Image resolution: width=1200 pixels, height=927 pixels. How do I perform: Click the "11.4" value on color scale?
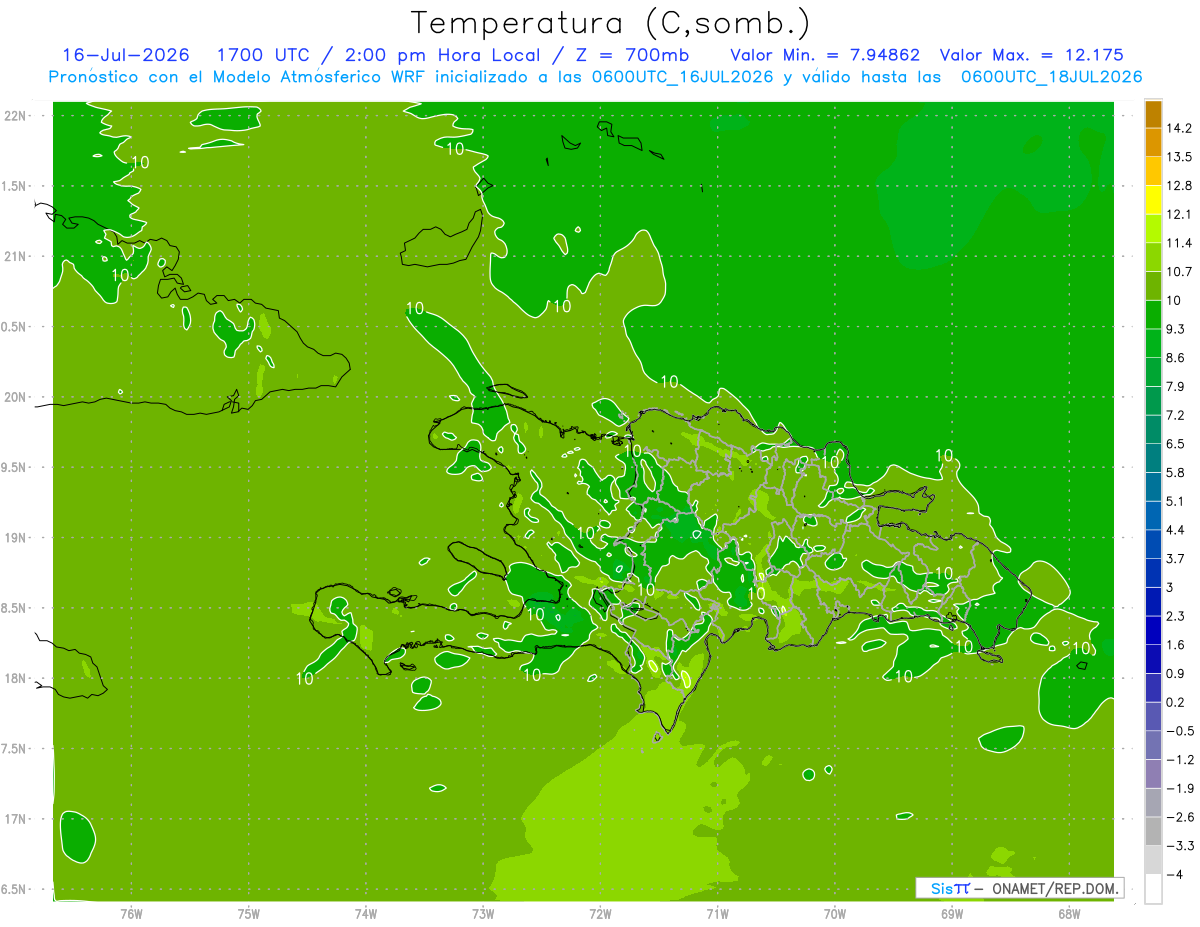1180,243
